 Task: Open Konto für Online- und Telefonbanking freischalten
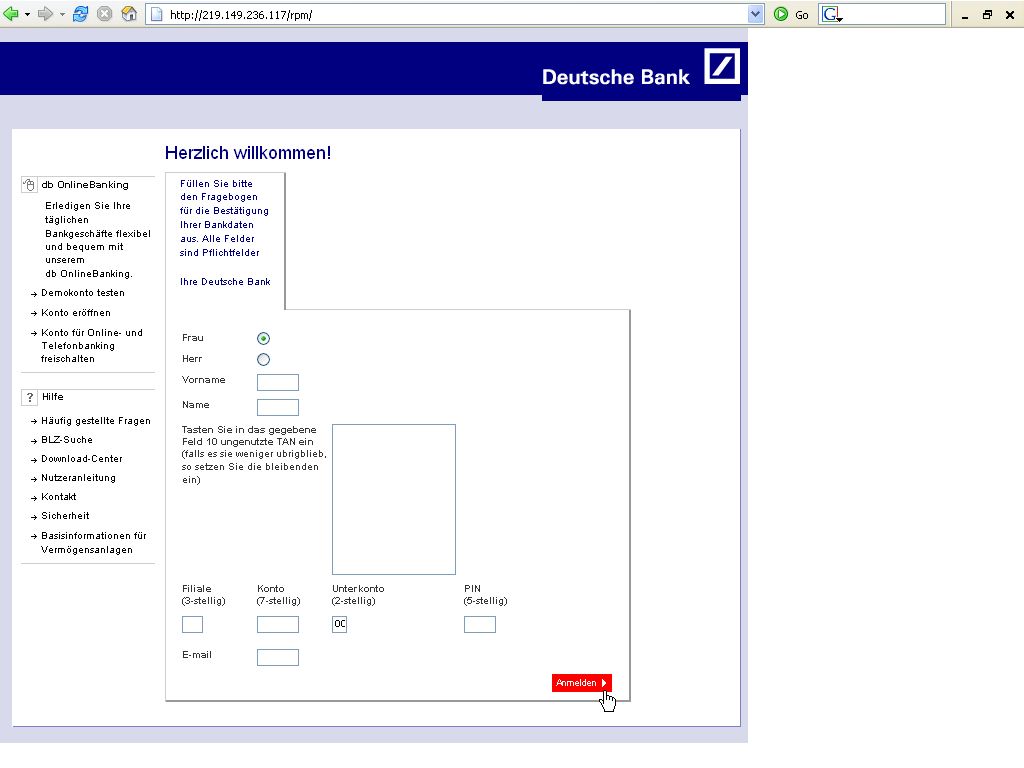click(91, 345)
